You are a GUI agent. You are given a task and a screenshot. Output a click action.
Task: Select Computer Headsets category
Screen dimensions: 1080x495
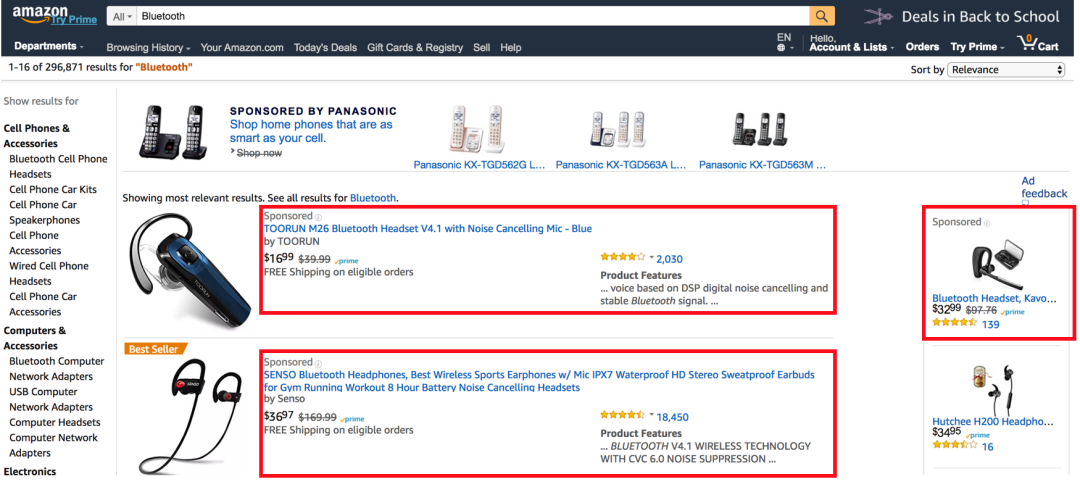(x=54, y=422)
